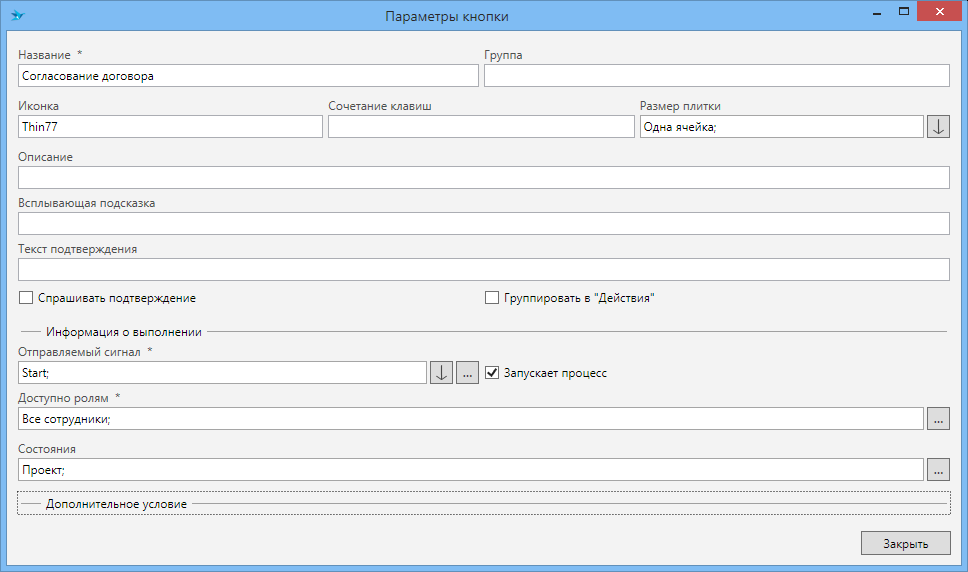Screen dimensions: 968x572
Task: Select the 'Сочетание клавиш' input field
Action: tap(481, 127)
